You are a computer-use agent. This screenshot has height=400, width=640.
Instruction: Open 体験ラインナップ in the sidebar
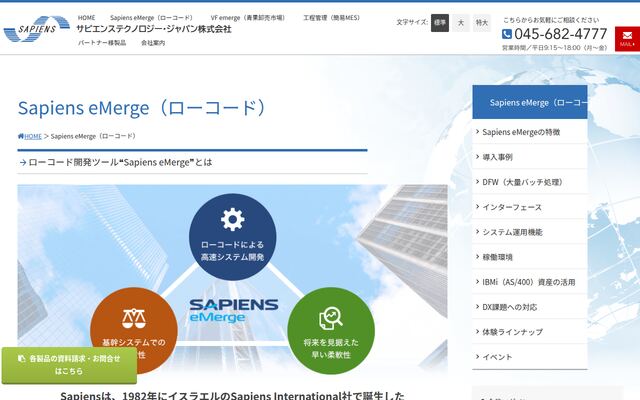(x=530, y=331)
